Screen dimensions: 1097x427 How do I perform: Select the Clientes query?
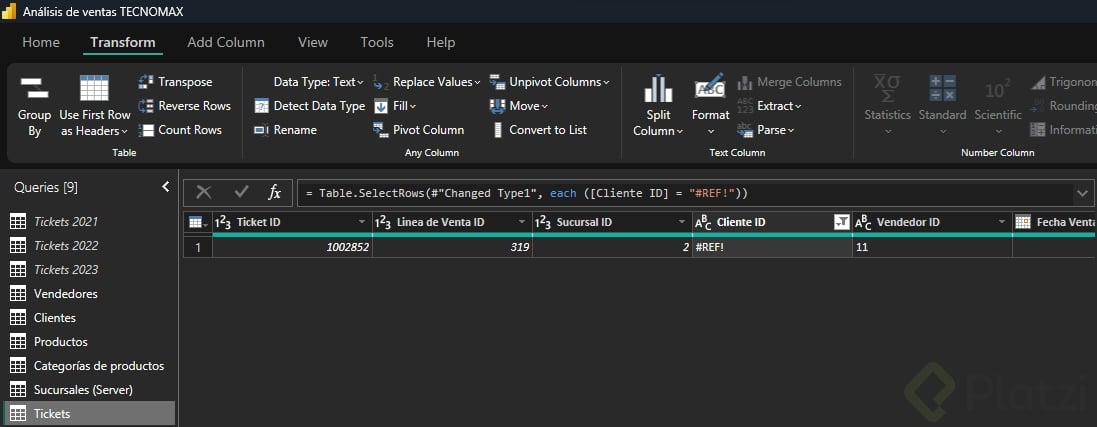(x=55, y=318)
